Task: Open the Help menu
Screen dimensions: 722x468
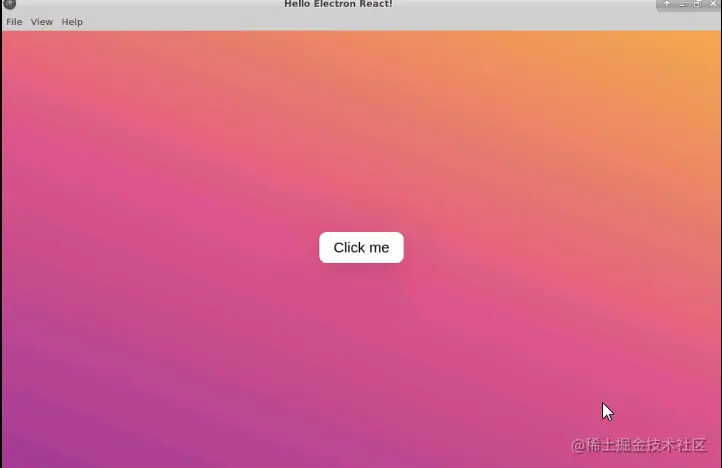Action: coord(72,22)
